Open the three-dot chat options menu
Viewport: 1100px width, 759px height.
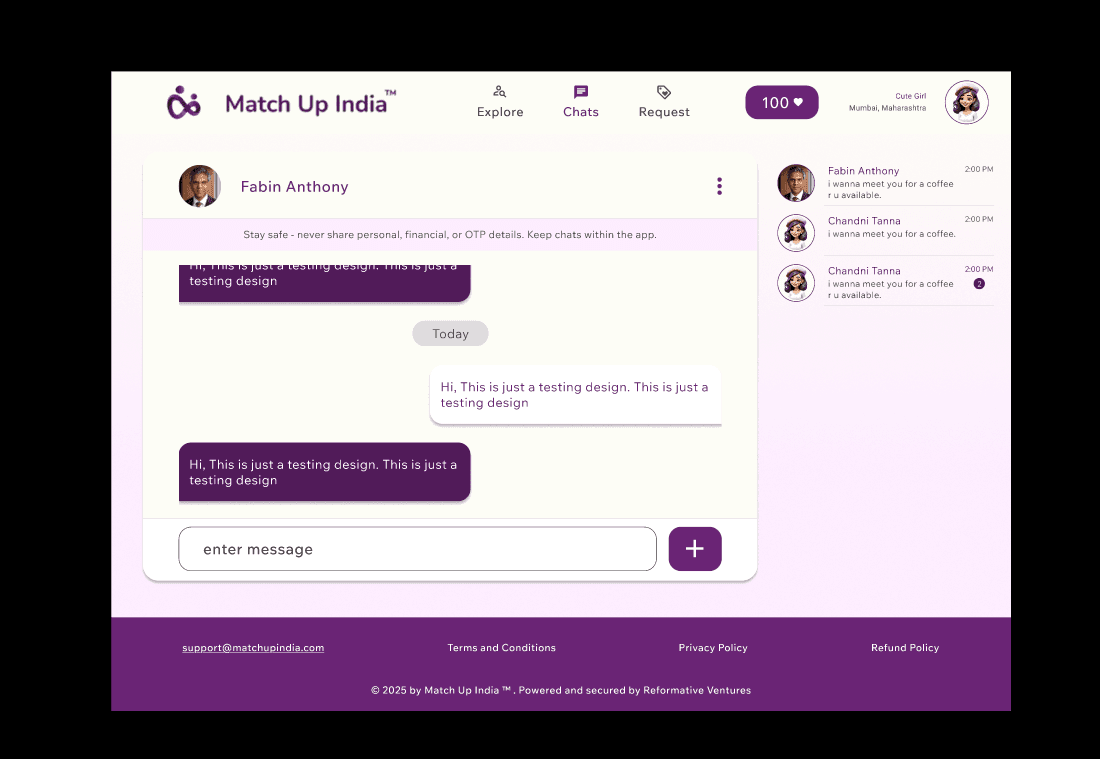point(719,186)
